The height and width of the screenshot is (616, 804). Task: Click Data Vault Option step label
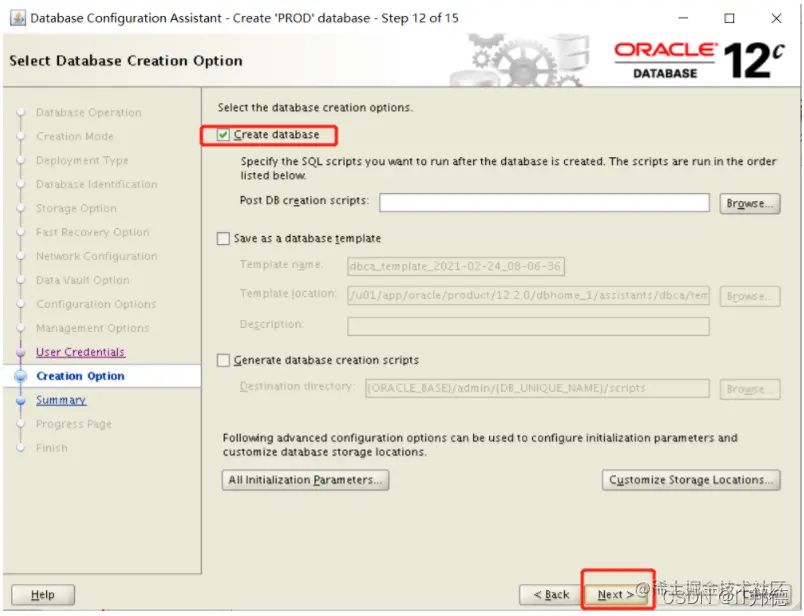tap(83, 280)
